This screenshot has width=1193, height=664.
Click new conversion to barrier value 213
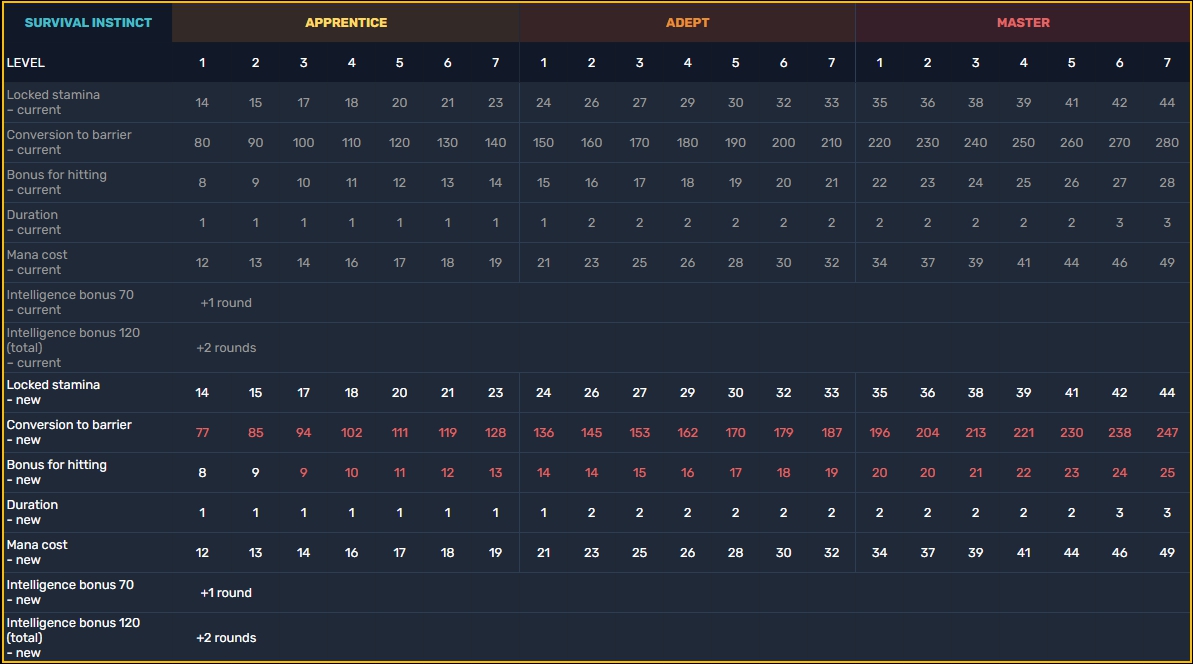(975, 433)
